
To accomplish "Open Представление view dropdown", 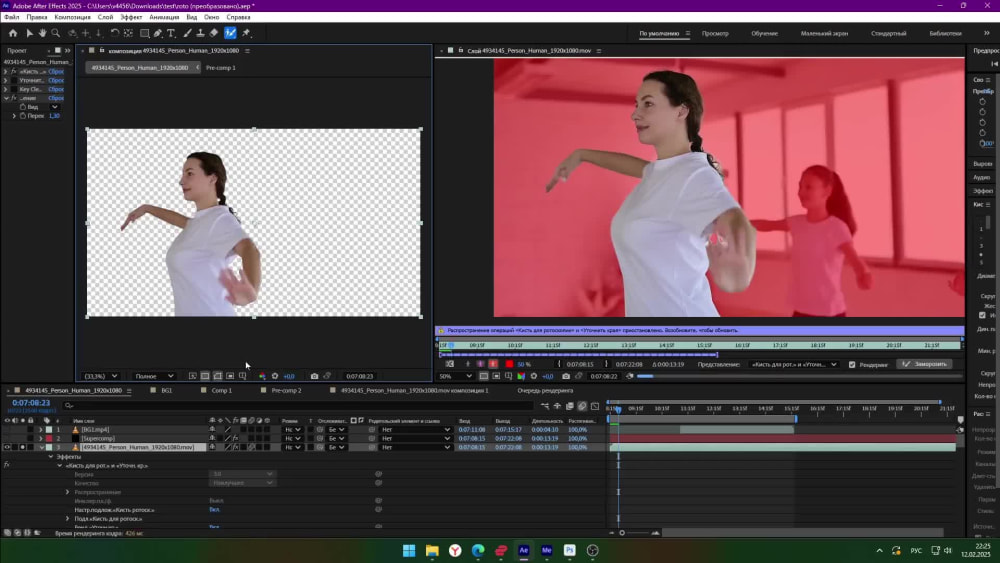I will pos(793,365).
